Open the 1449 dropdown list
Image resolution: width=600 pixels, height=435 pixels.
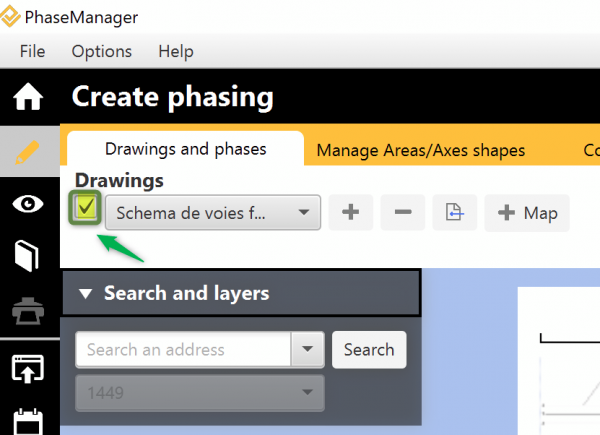coord(198,393)
